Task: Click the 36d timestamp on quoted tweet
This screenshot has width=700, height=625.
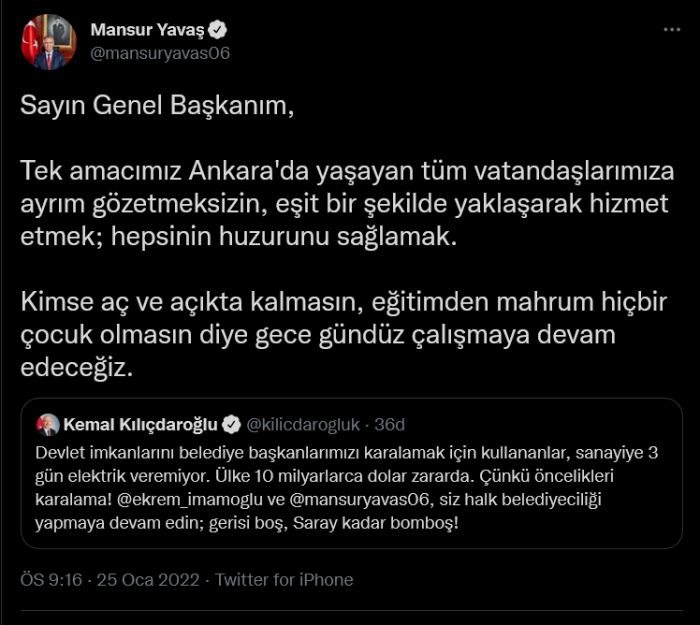Action: [x=391, y=422]
